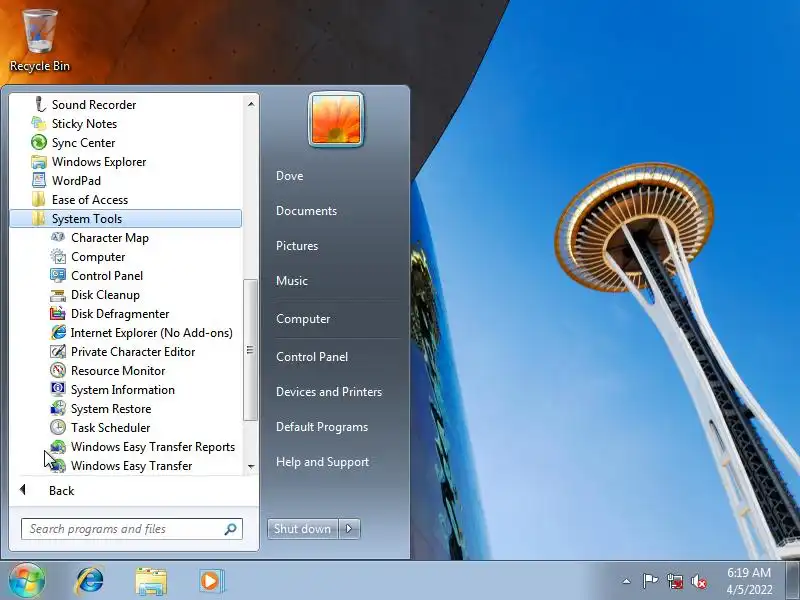Collapse the System Tools folder
This screenshot has width=800, height=600.
click(126, 218)
